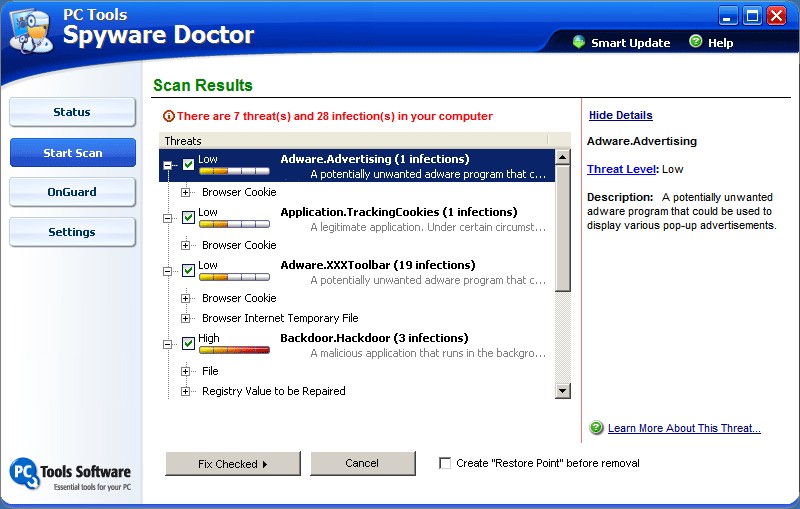Select Registry Value to be Repaired item
This screenshot has width=800, height=509.
[x=273, y=391]
